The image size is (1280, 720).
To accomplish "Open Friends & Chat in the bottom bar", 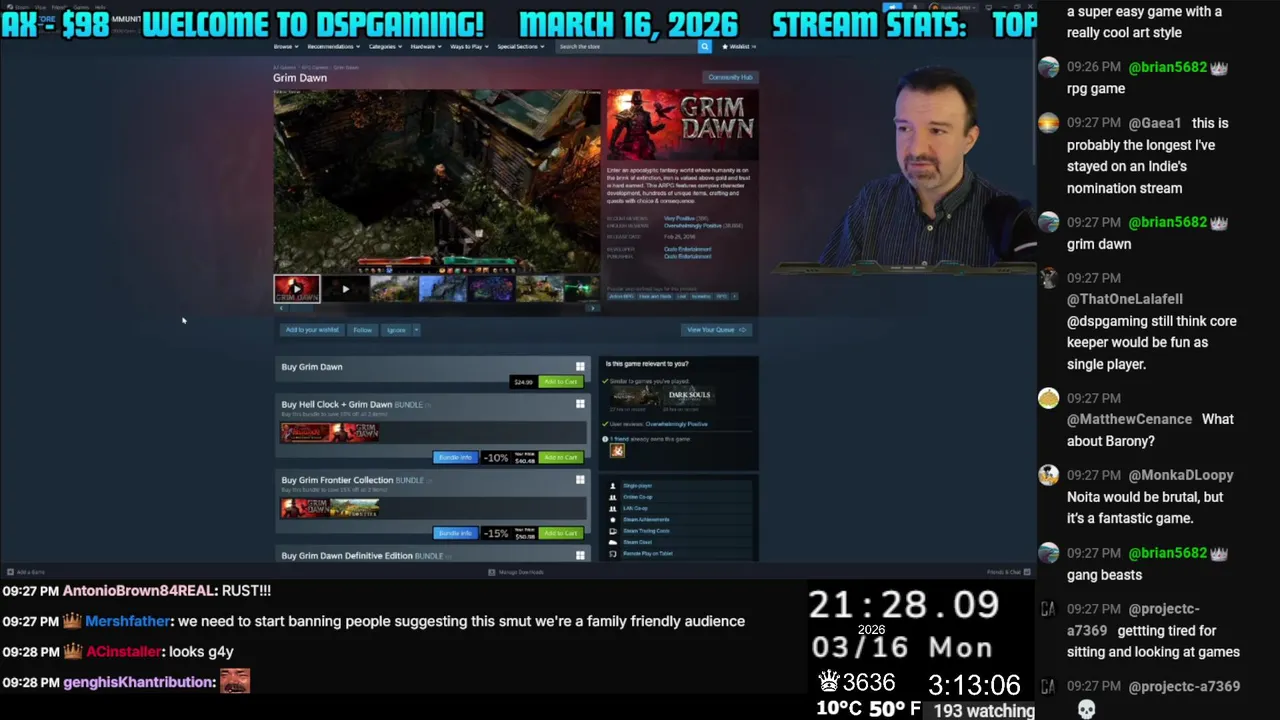I will (x=1008, y=572).
